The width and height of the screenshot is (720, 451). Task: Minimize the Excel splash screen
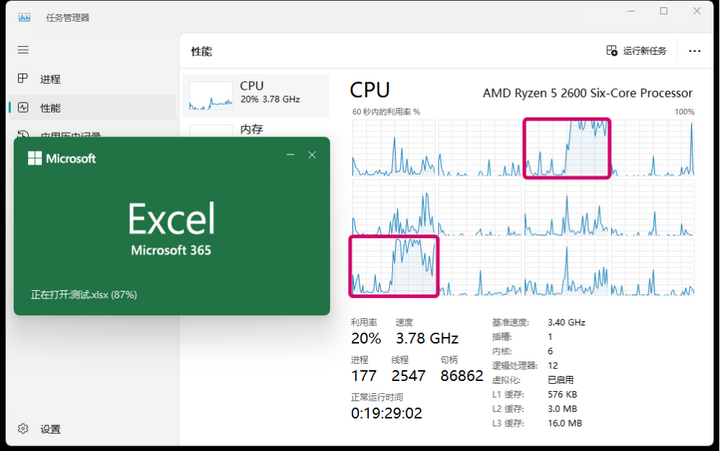click(x=291, y=155)
